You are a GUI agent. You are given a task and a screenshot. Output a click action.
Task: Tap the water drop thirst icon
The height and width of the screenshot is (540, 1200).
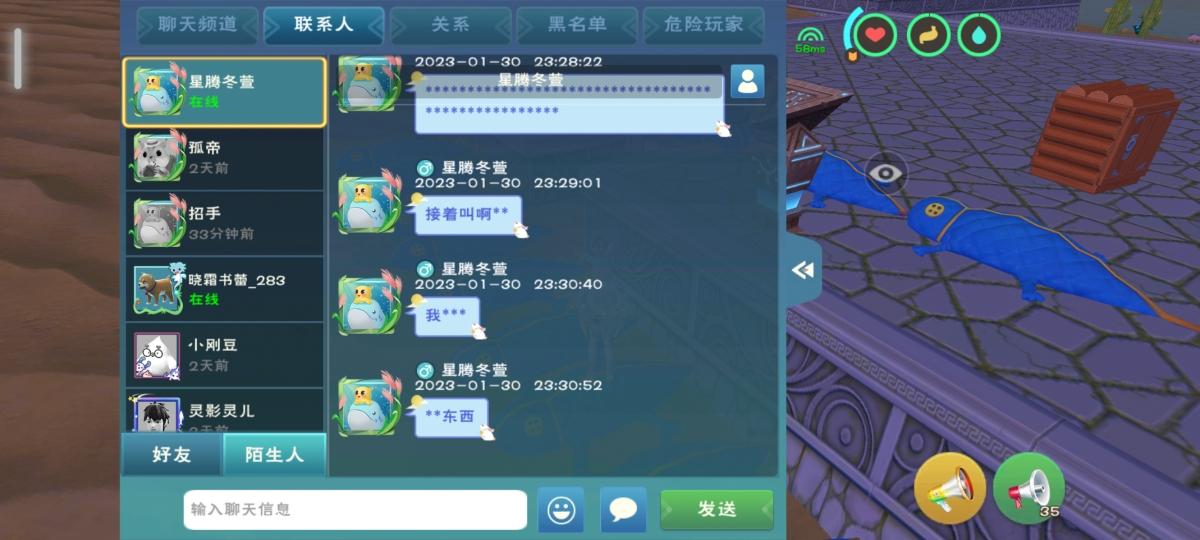point(979,36)
